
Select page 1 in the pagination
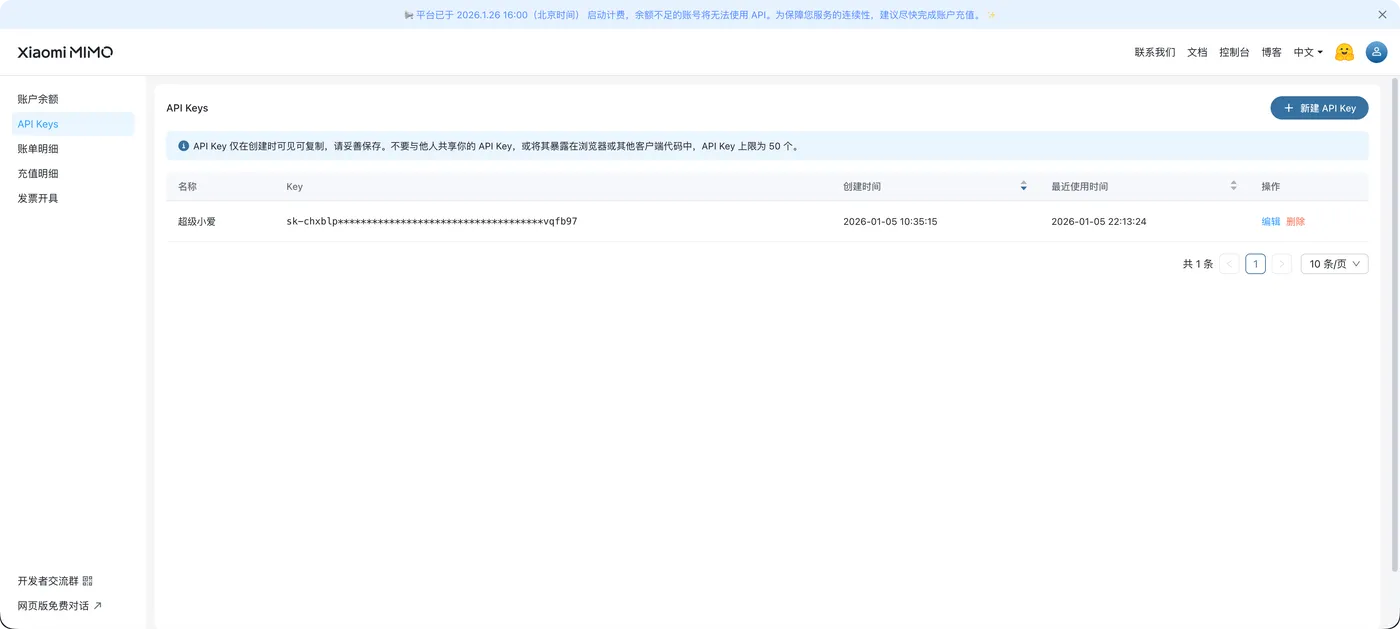point(1255,263)
